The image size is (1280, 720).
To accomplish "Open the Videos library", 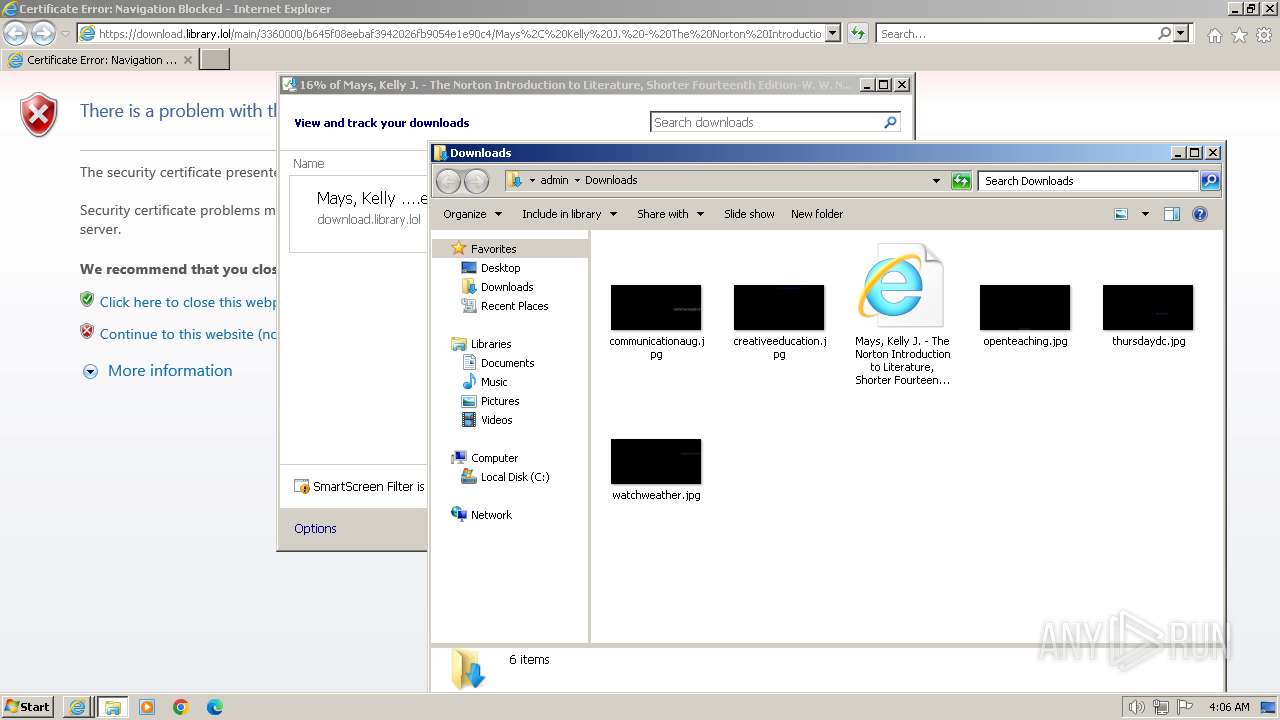I will [x=496, y=420].
